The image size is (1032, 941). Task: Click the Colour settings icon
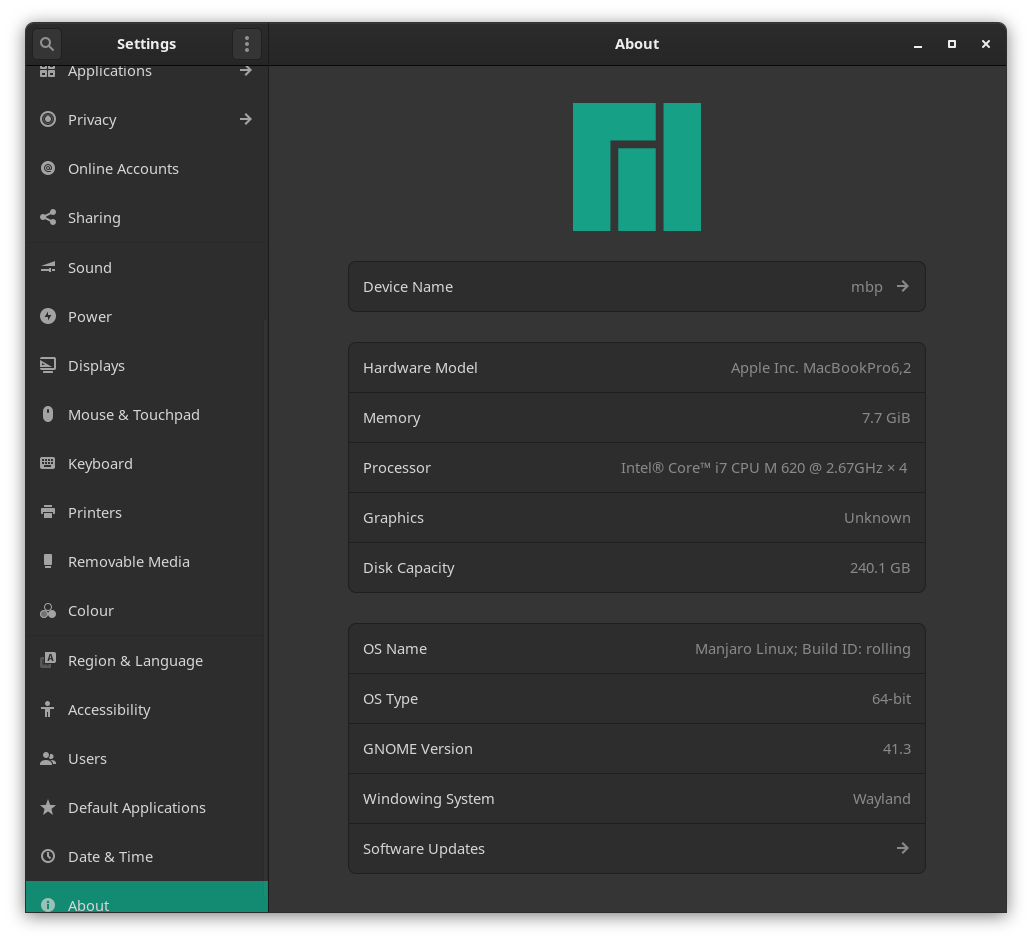pos(47,610)
